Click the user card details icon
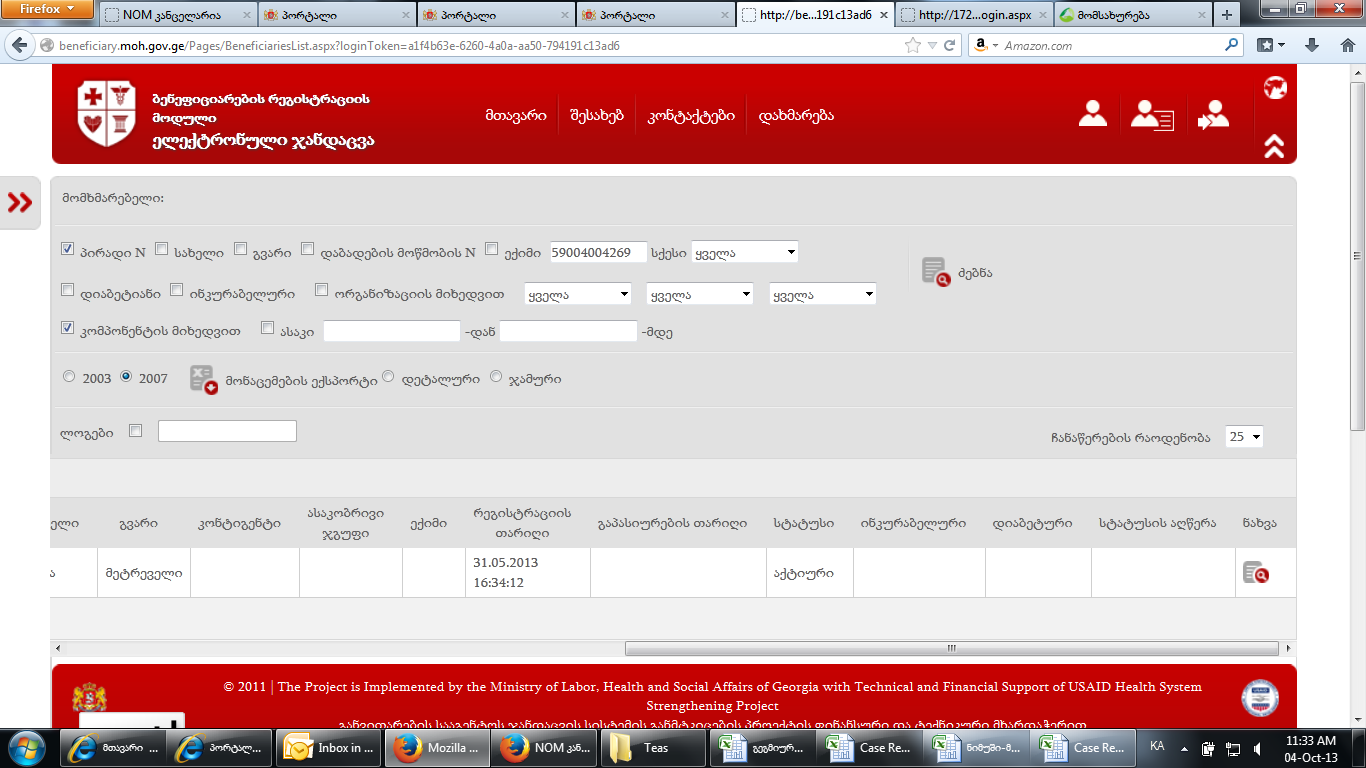 point(1151,115)
